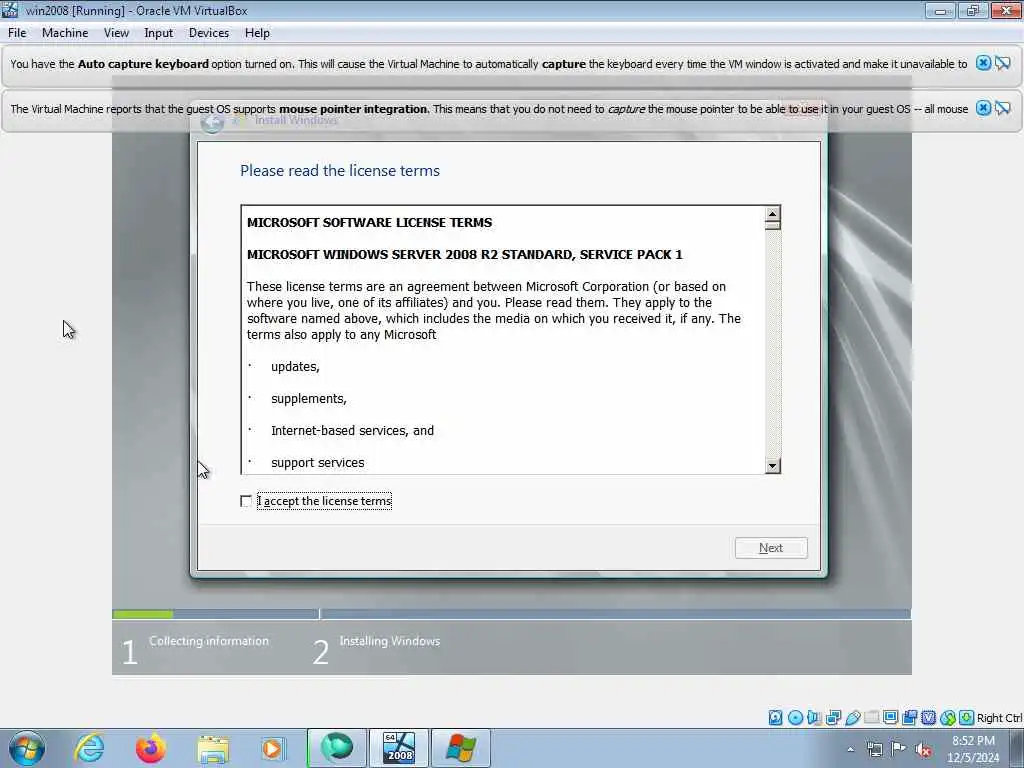Viewport: 1024px width, 768px height.
Task: Click the audio indicator in VirtualBox status bar
Action: [814, 718]
